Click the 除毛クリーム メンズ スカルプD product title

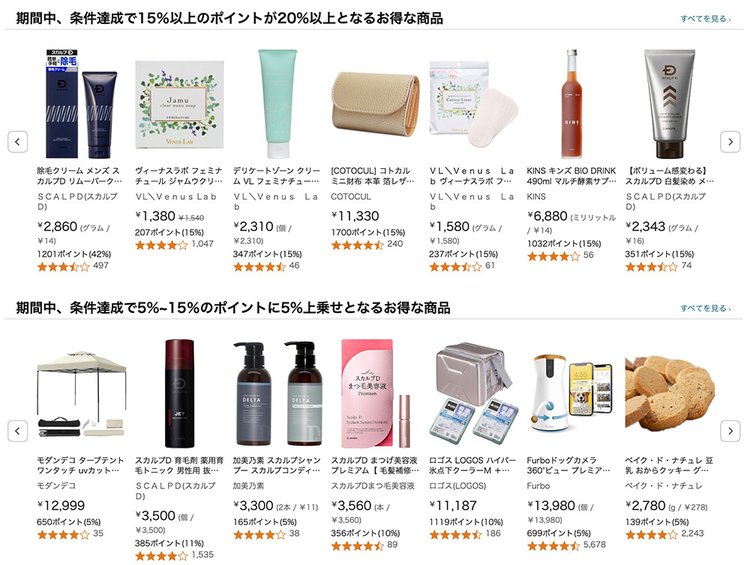[79, 176]
